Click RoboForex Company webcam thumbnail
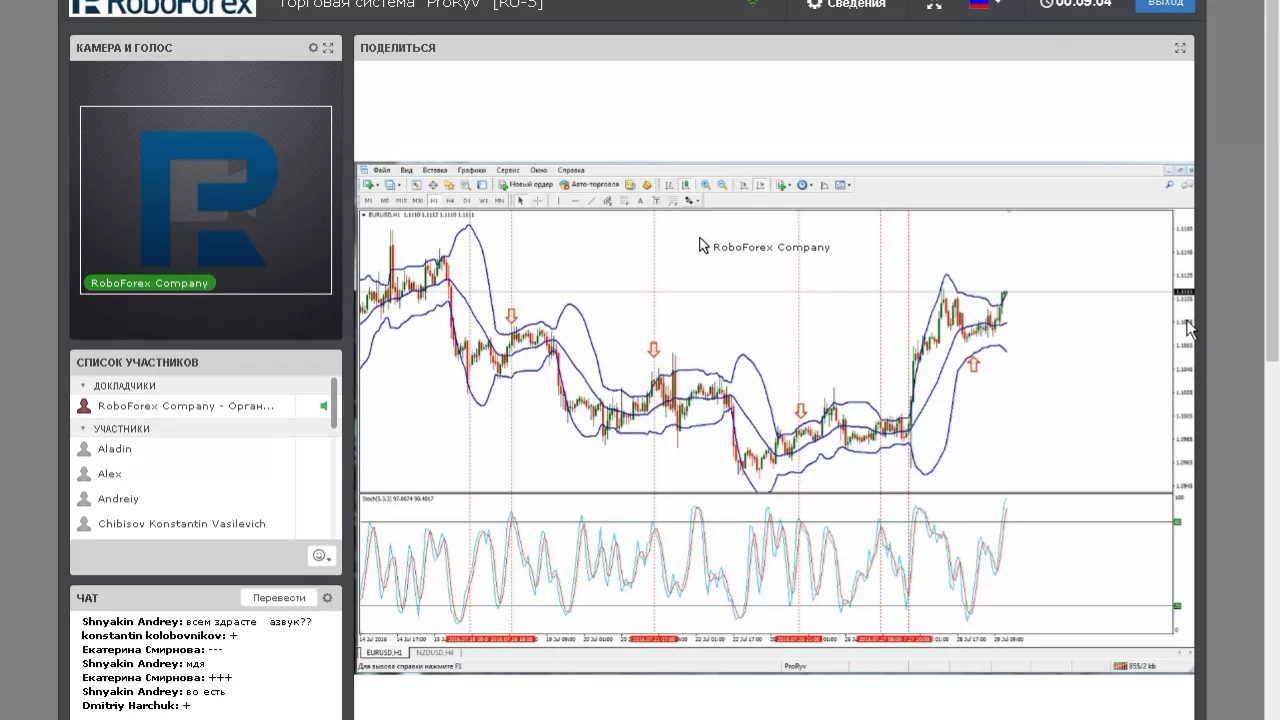The width and height of the screenshot is (1280, 720). pos(206,200)
